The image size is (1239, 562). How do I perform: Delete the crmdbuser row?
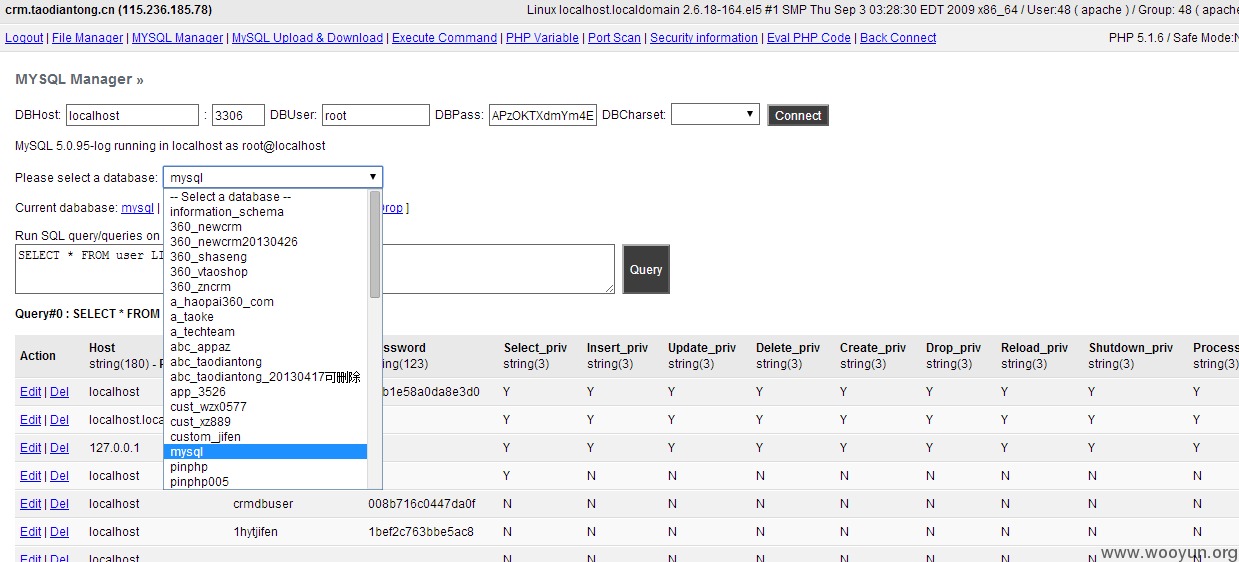click(60, 504)
